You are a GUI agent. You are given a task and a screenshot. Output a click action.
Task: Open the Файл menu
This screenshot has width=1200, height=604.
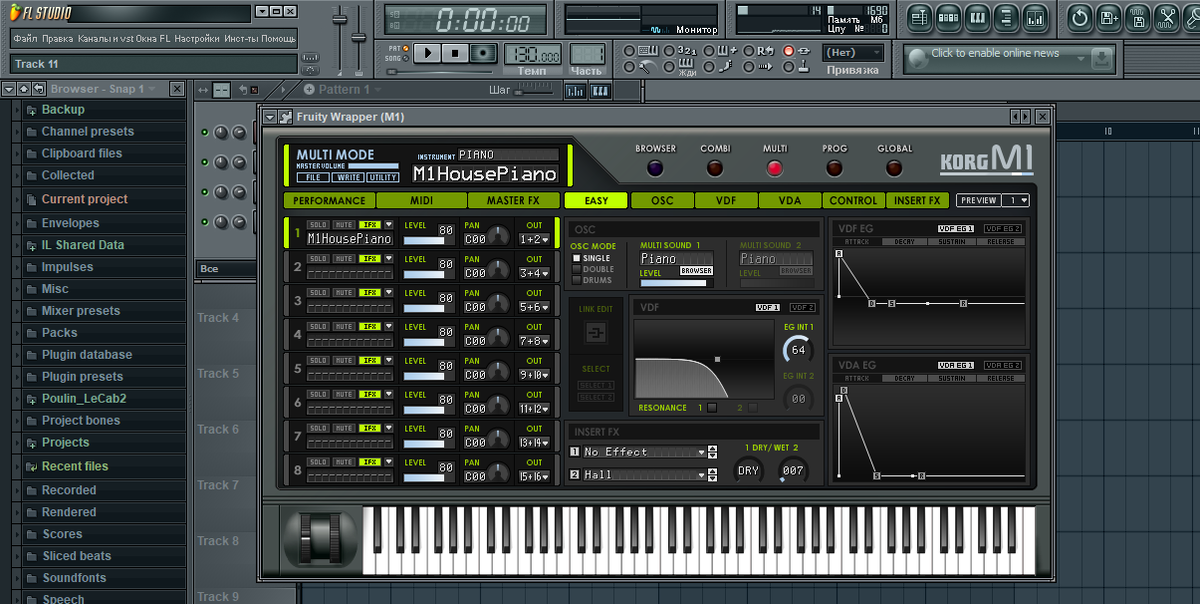click(x=24, y=37)
